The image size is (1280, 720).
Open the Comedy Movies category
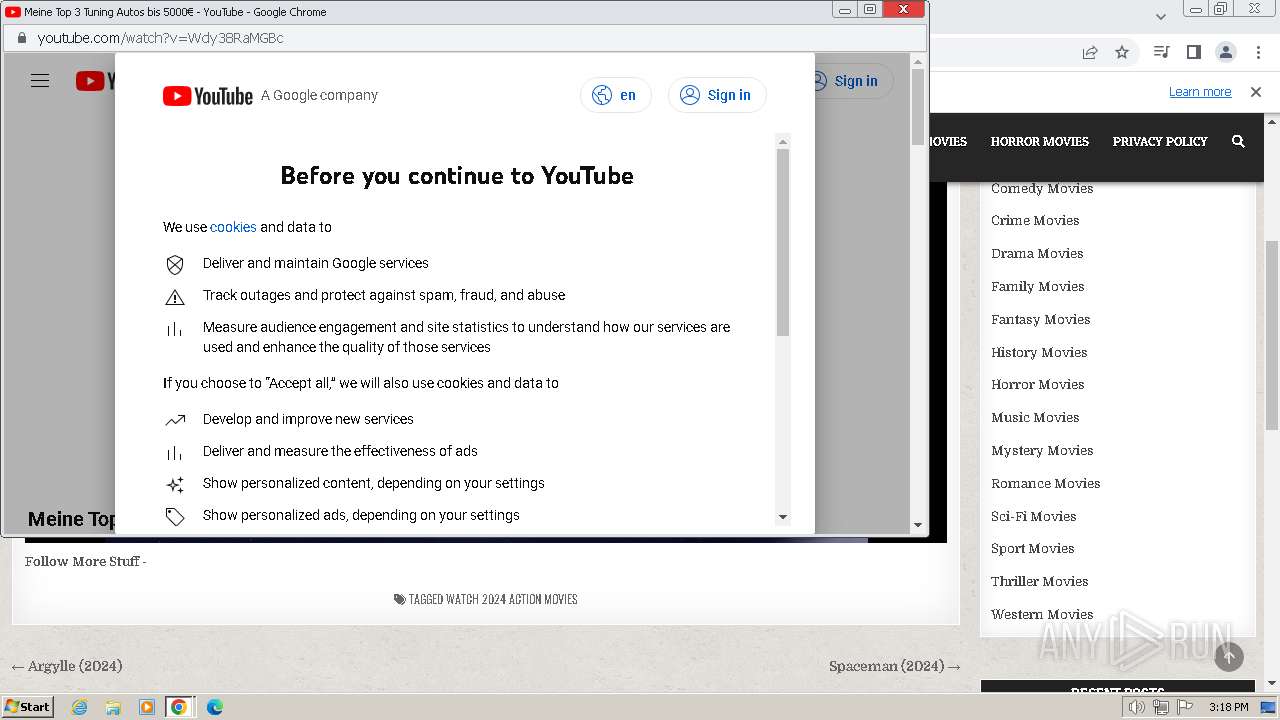click(x=1042, y=188)
